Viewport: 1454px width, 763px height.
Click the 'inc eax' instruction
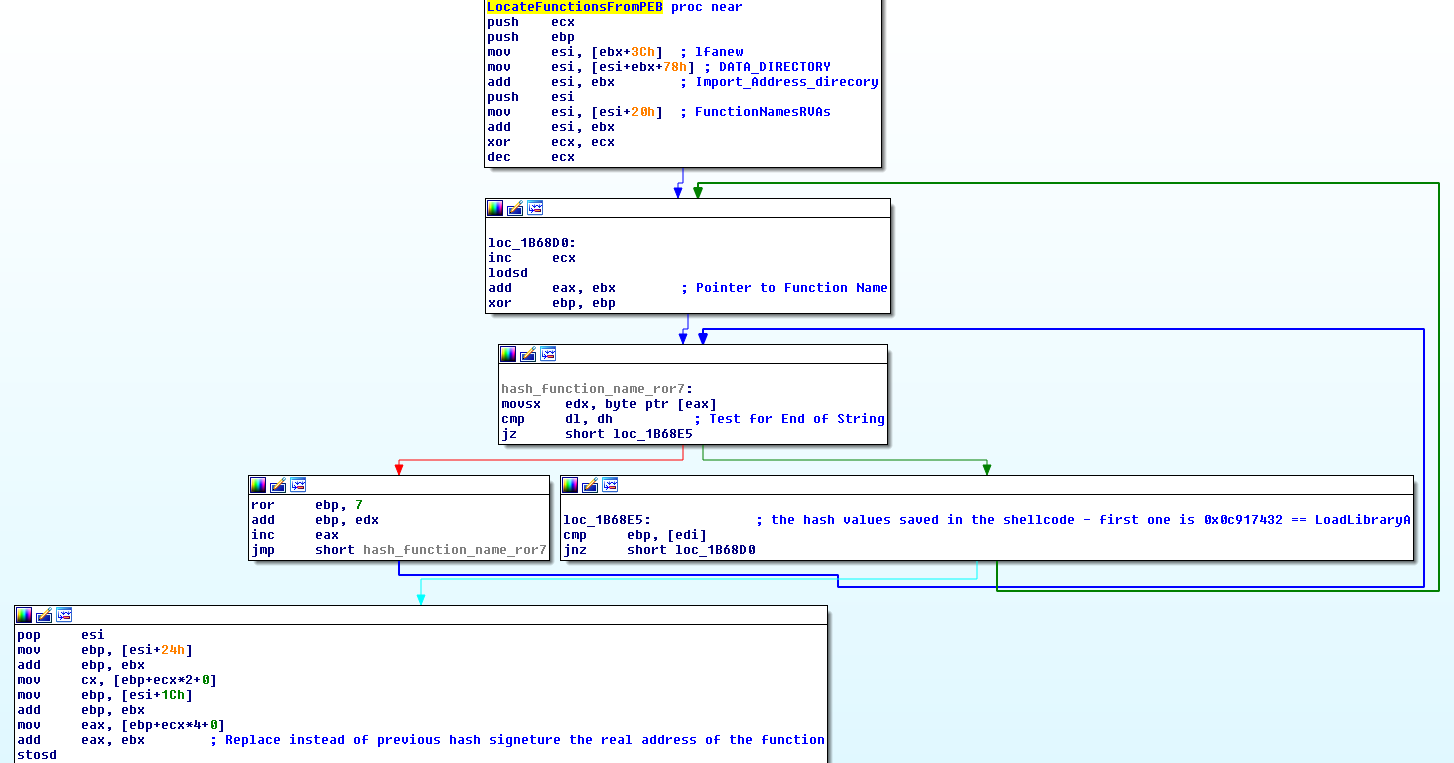[x=295, y=535]
